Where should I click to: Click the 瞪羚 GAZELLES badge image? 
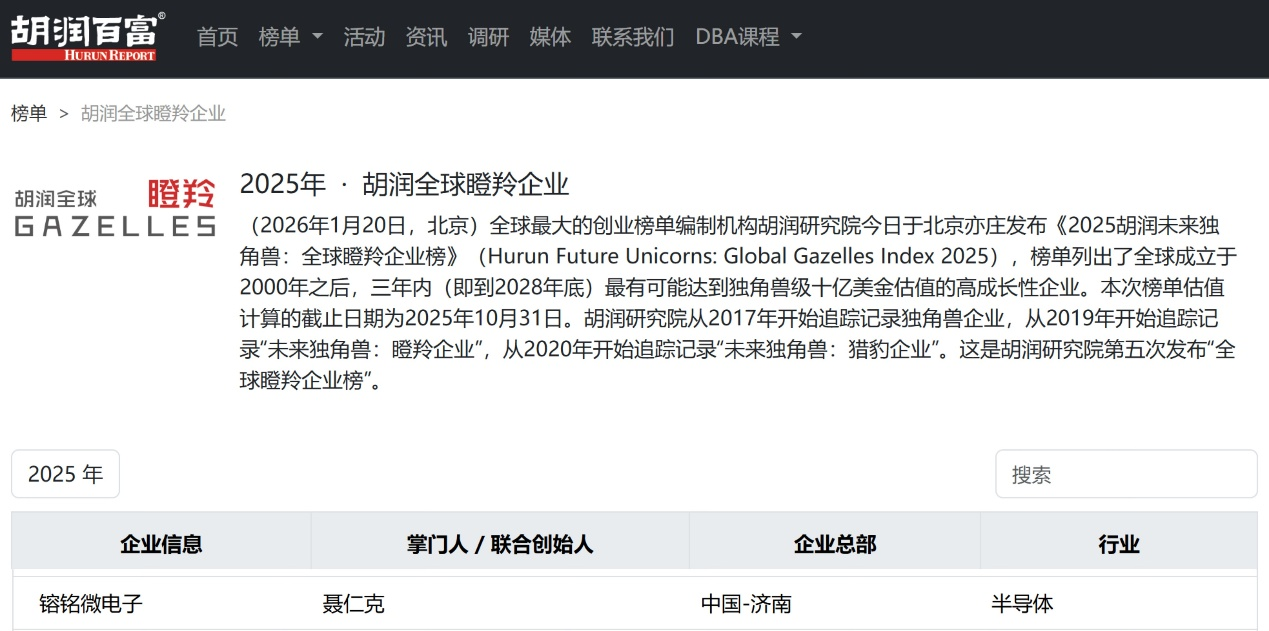click(x=113, y=205)
